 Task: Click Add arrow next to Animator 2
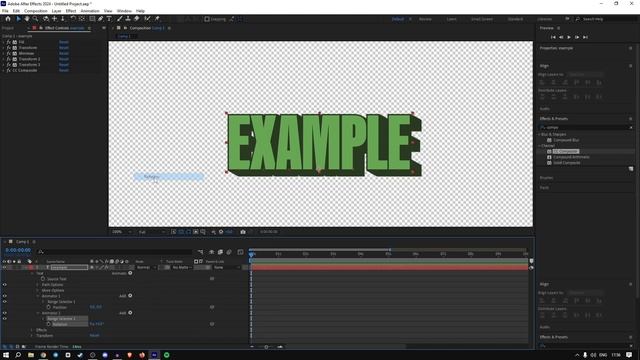(130, 313)
